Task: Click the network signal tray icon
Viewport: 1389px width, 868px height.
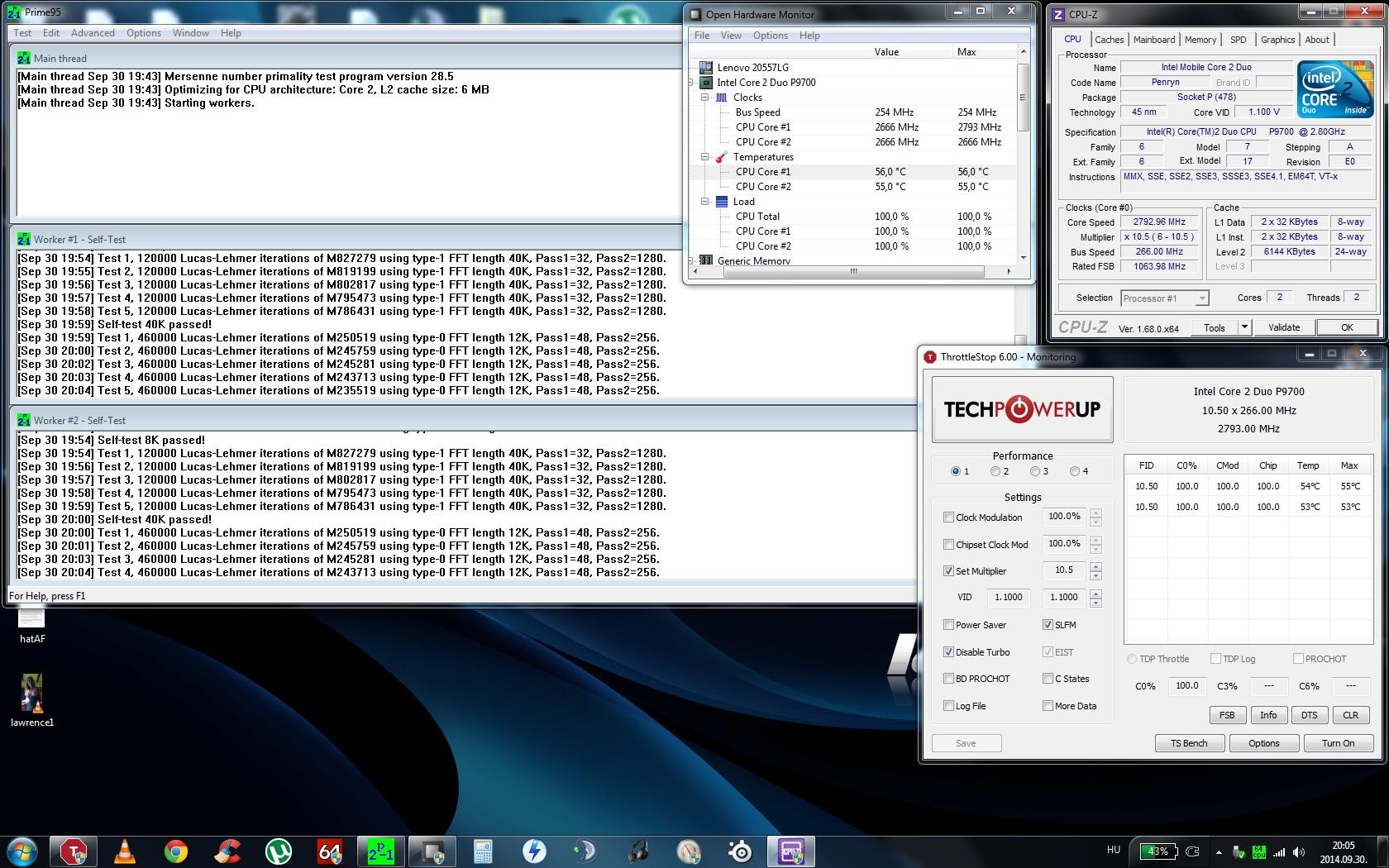Action: pos(1279,852)
